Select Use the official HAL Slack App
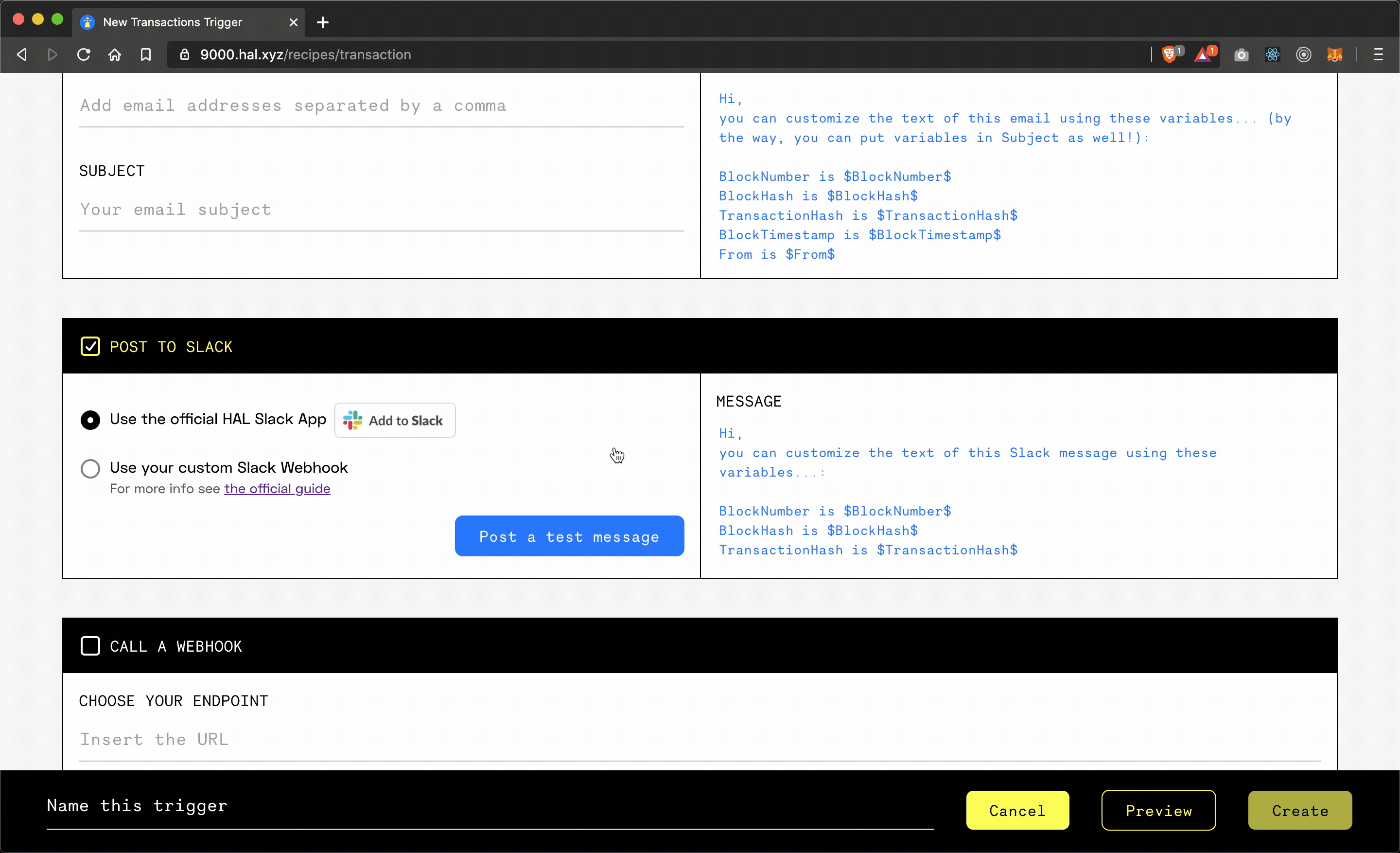The height and width of the screenshot is (853, 1400). click(x=90, y=419)
